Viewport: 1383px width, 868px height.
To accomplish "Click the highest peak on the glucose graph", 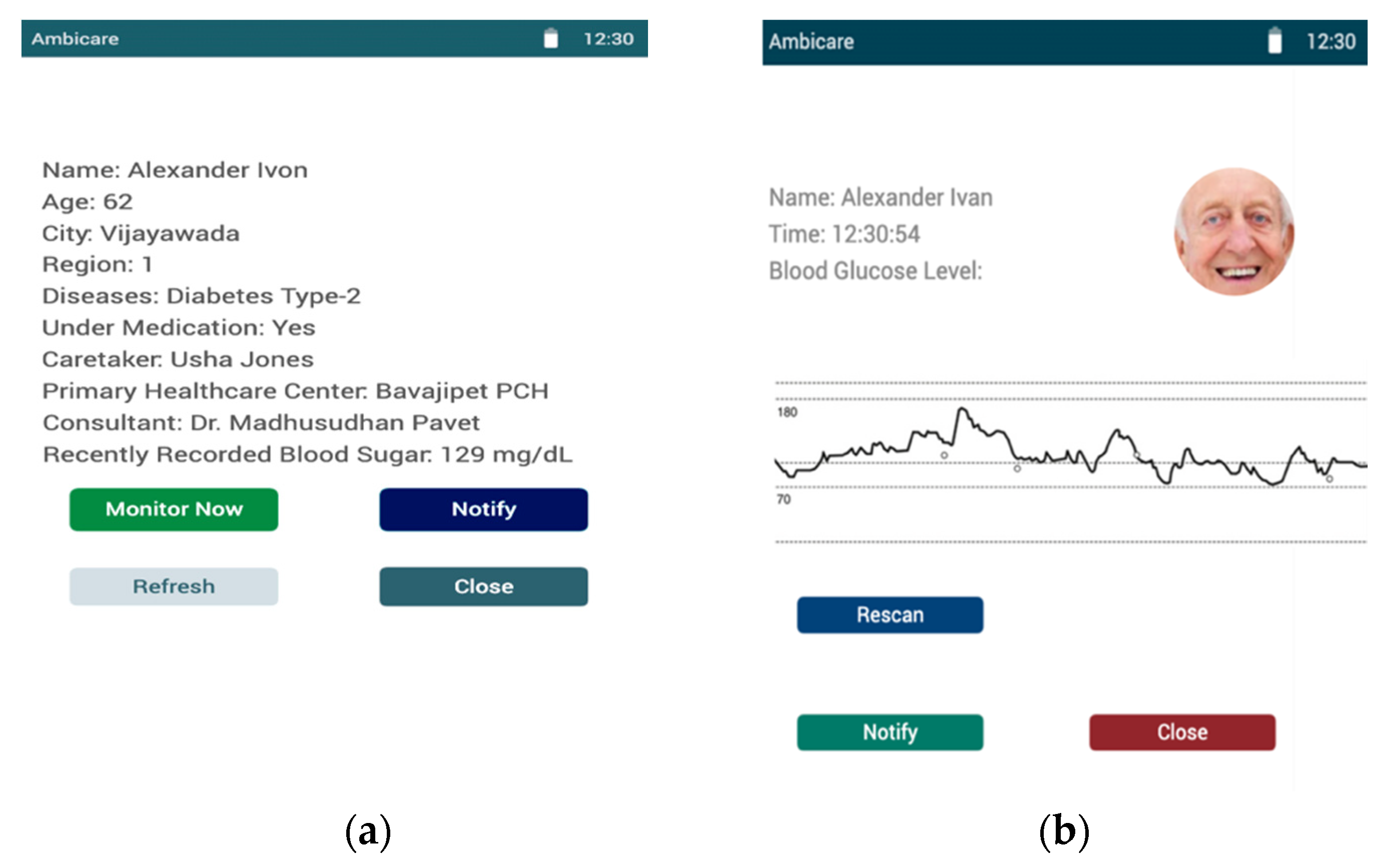I will click(962, 409).
